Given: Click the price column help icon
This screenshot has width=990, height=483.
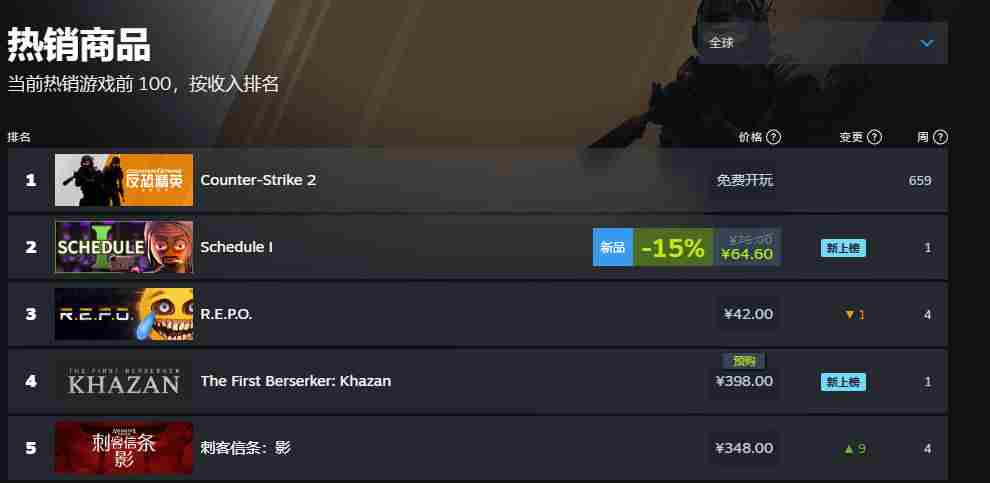Looking at the screenshot, I should [x=773, y=137].
